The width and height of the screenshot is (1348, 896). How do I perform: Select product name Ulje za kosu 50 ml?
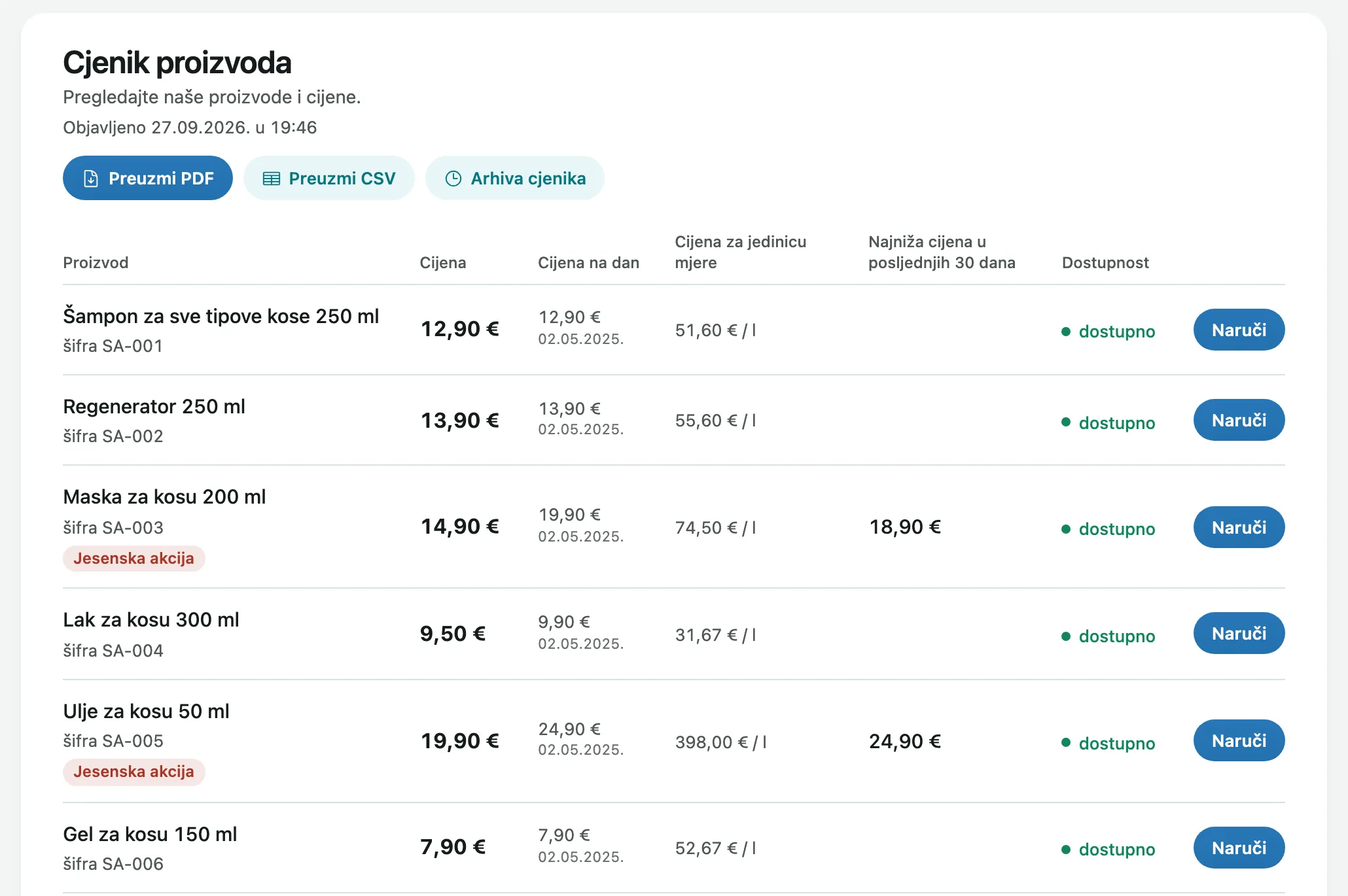146,712
